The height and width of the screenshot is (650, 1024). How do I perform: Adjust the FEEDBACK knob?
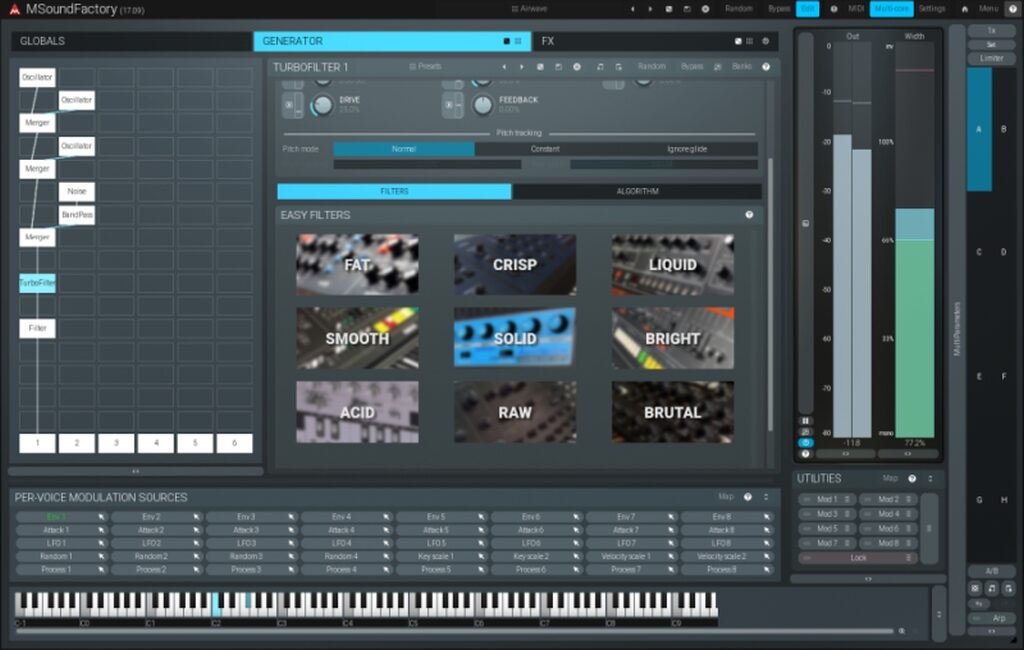482,105
